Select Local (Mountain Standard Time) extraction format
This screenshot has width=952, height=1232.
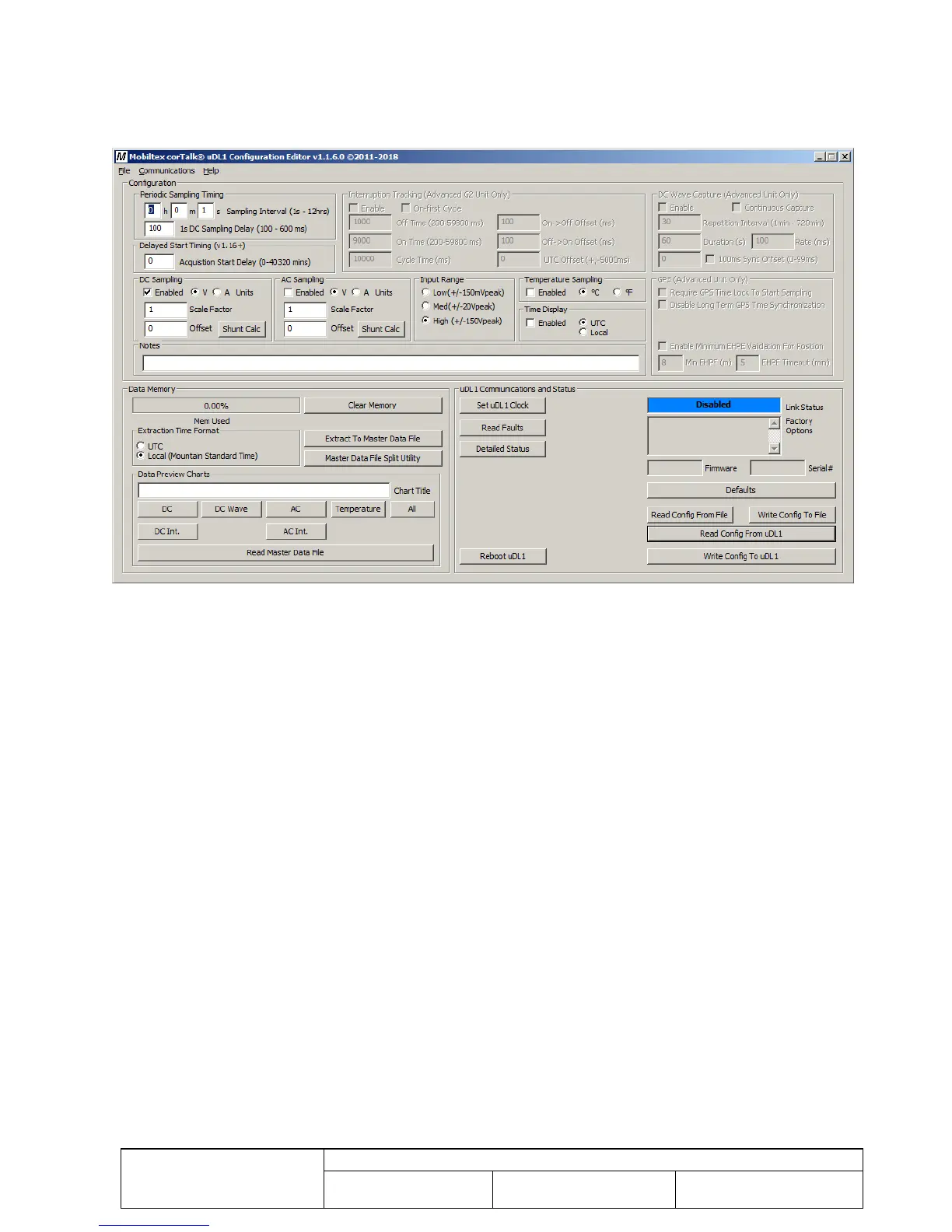pyautogui.click(x=141, y=456)
